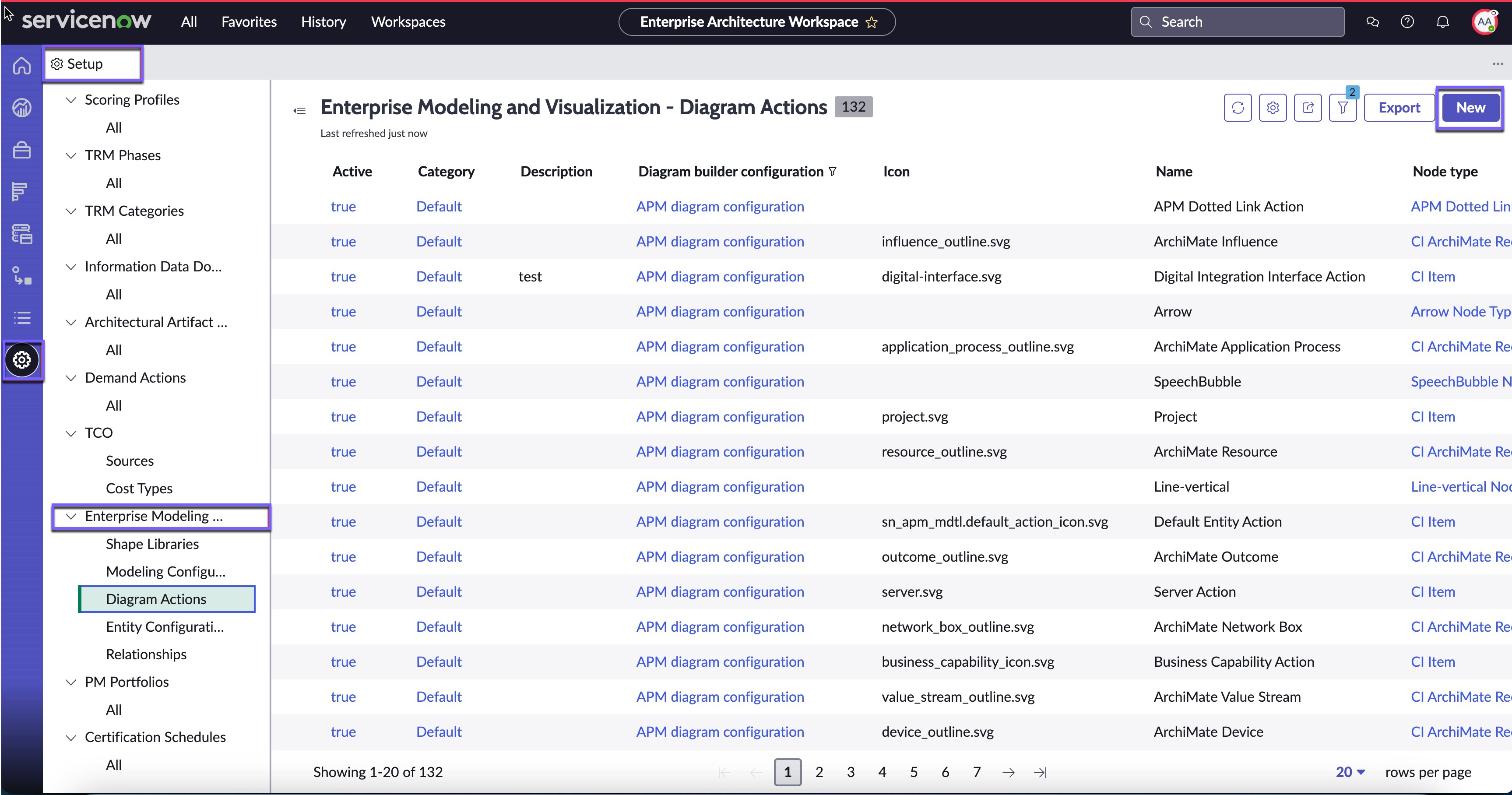Collapse the TCO section

(x=71, y=433)
